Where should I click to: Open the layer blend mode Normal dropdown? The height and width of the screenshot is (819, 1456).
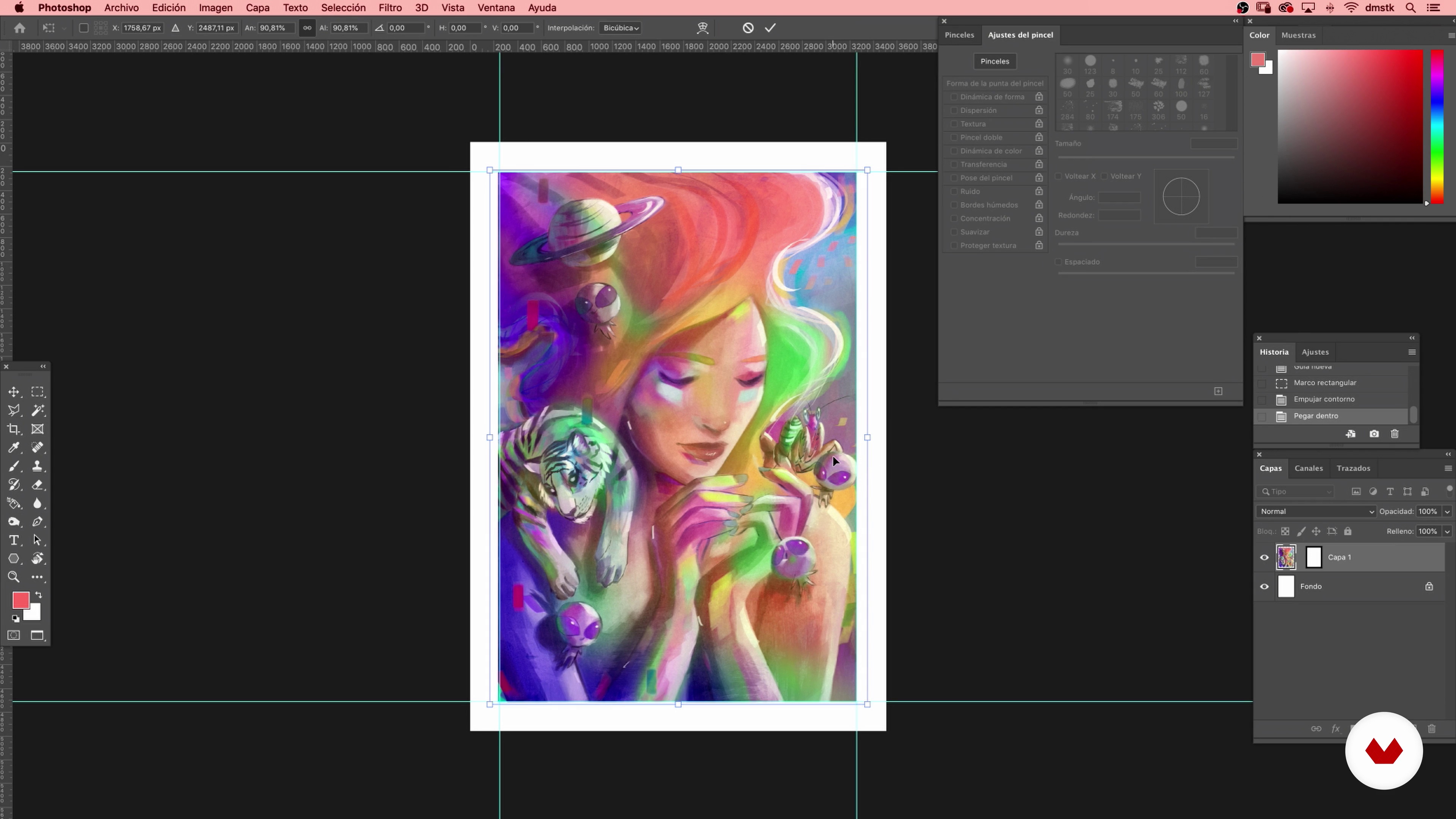[1316, 511]
